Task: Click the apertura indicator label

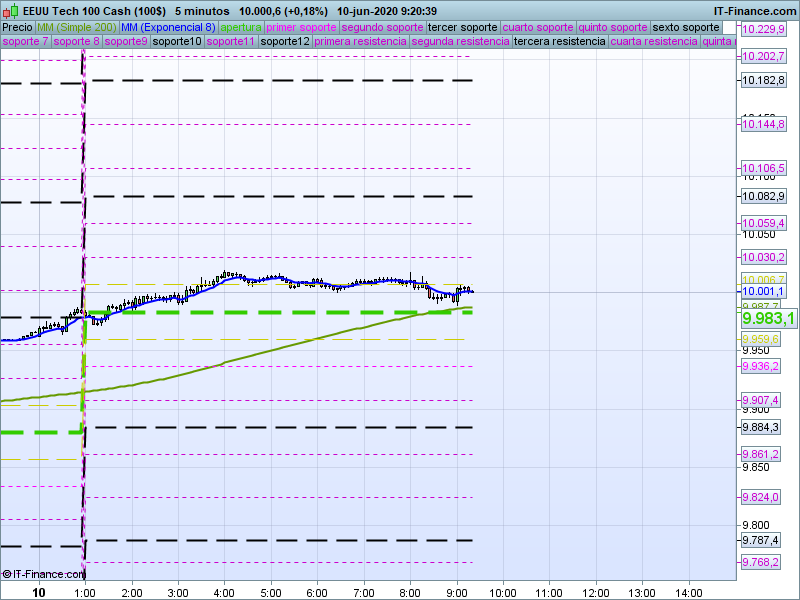Action: [x=241, y=27]
